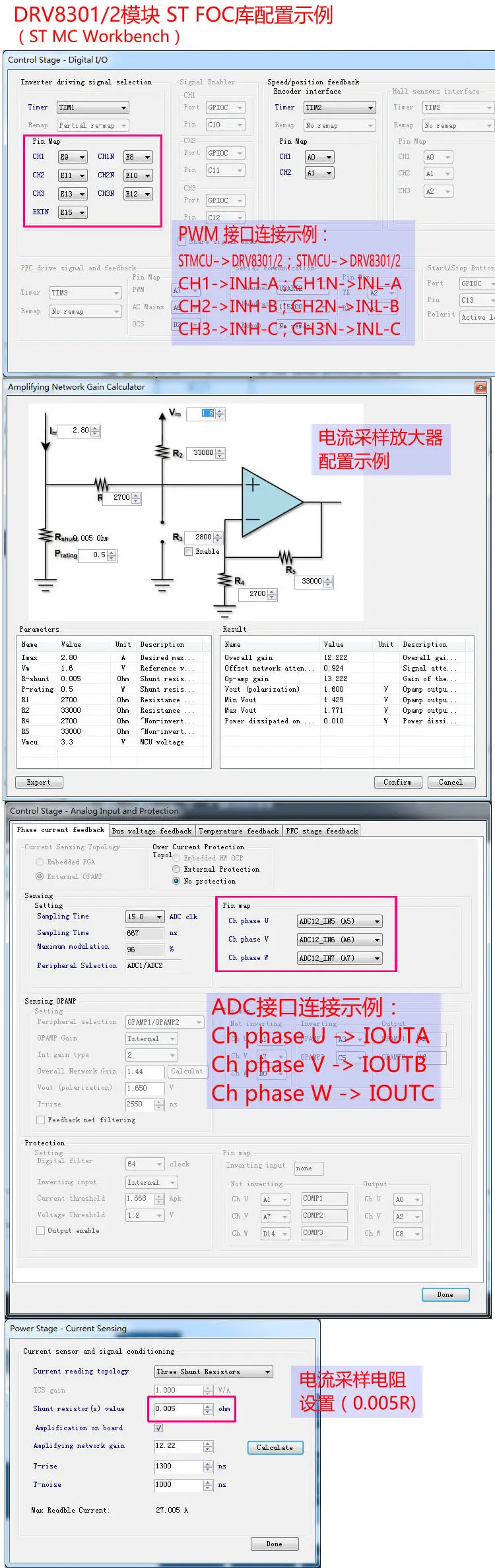The height and width of the screenshot is (1568, 495).
Task: Select the Vmcu parameter row
Action: click(x=114, y=742)
